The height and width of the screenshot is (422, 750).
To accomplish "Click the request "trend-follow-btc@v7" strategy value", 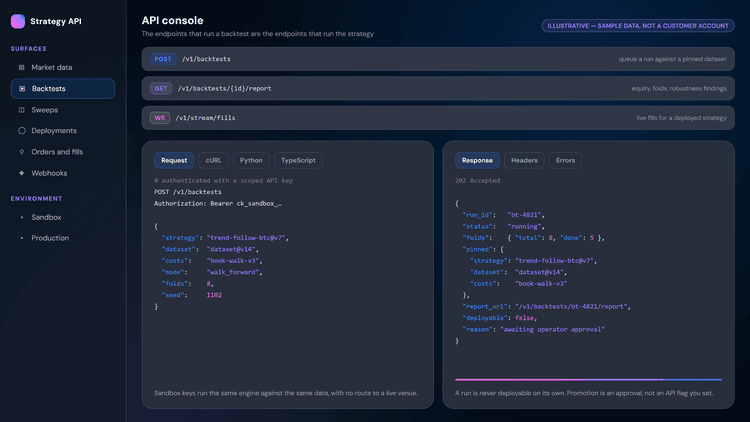I will pos(246,238).
